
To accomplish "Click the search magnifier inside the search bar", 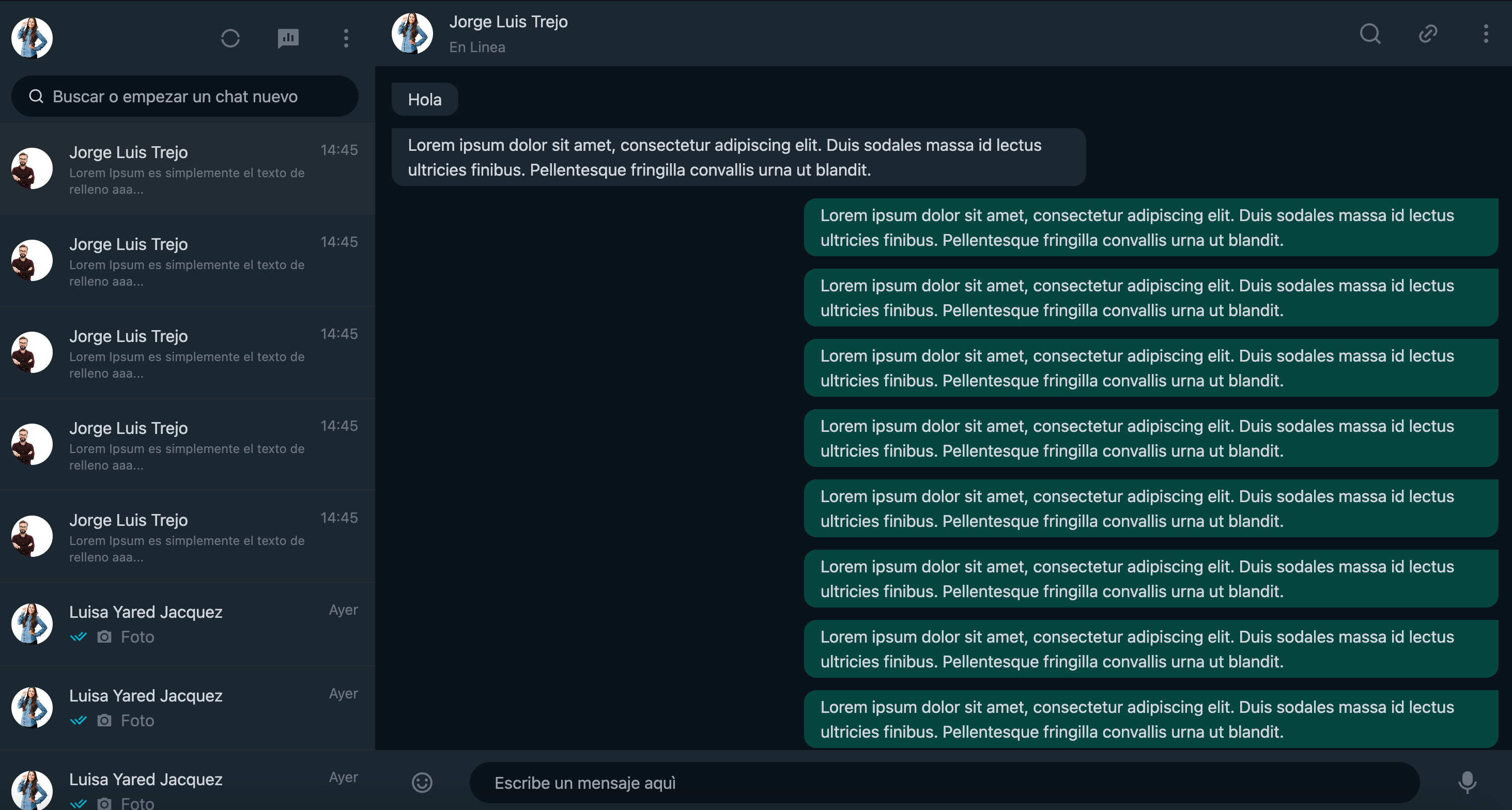I will (x=36, y=96).
